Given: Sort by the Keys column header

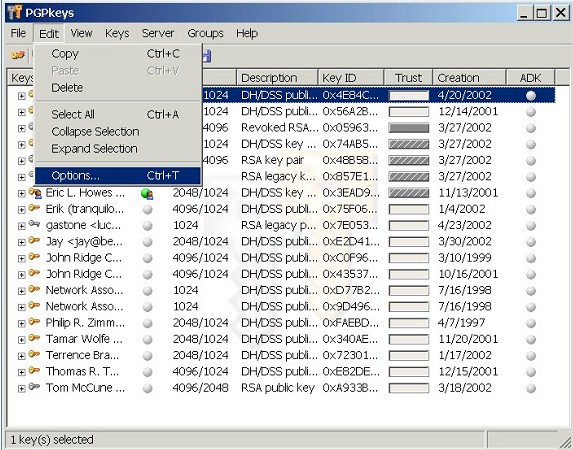Looking at the screenshot, I should point(21,77).
